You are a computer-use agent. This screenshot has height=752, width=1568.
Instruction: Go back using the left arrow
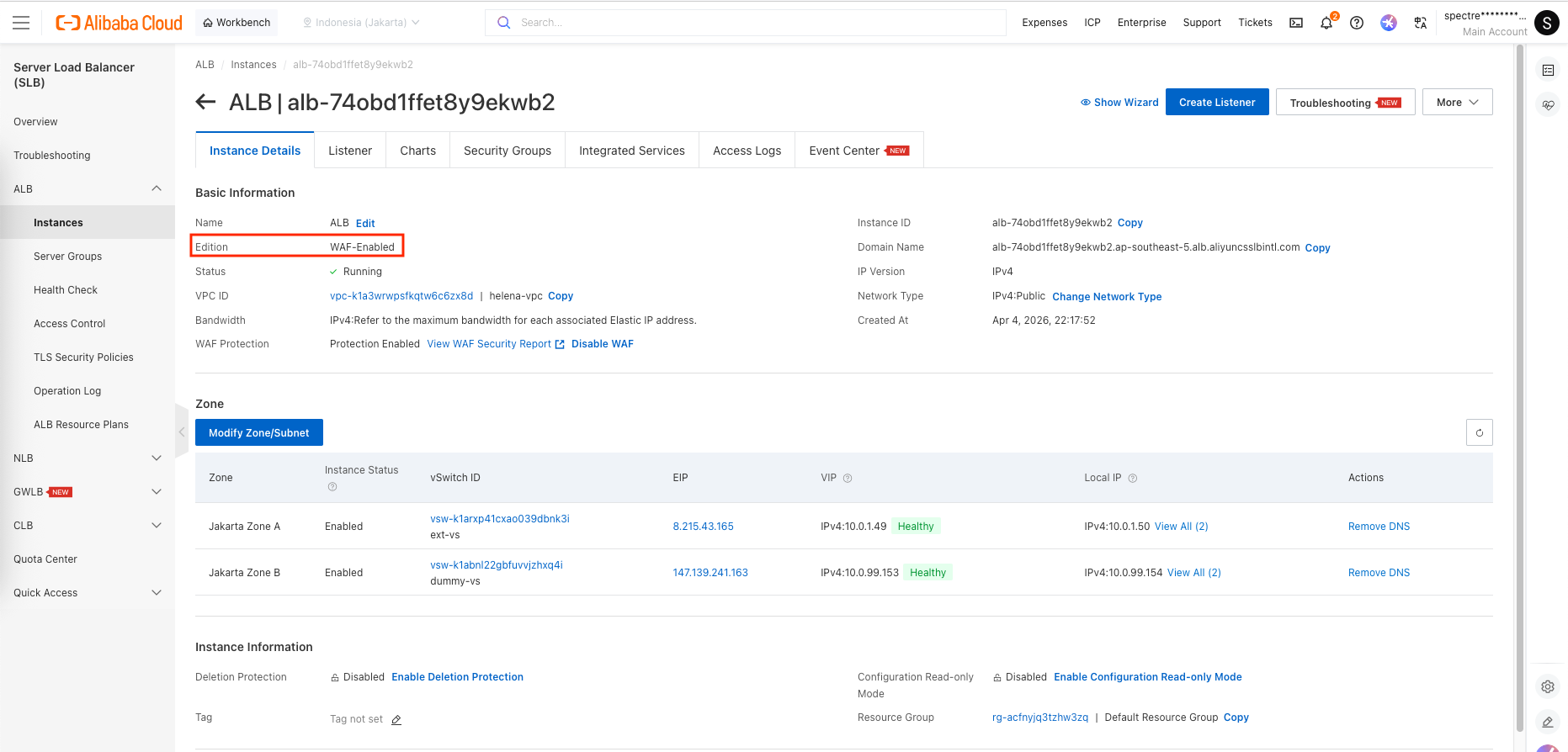click(x=205, y=103)
